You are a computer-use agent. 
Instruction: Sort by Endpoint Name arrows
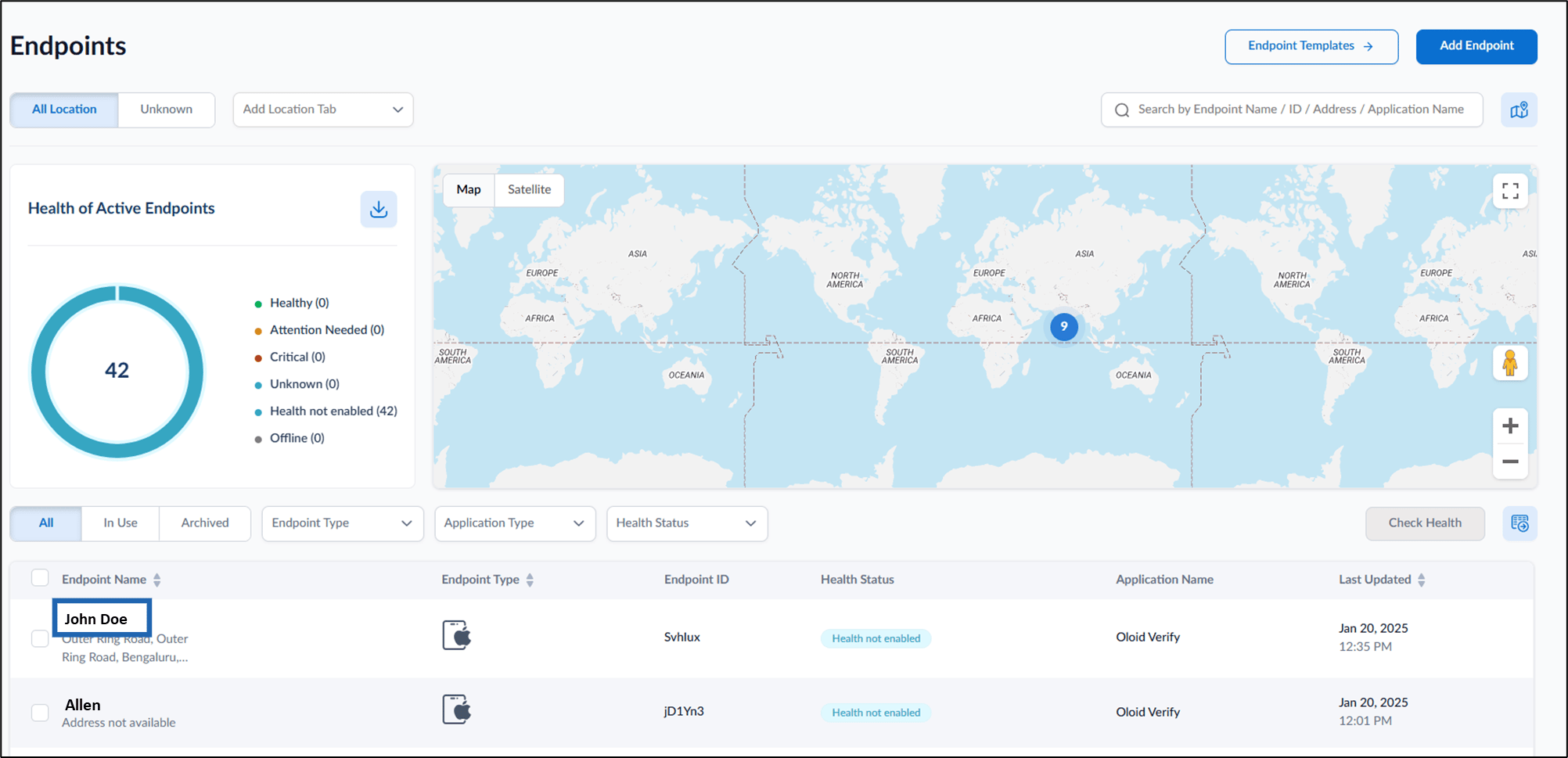[x=157, y=580]
